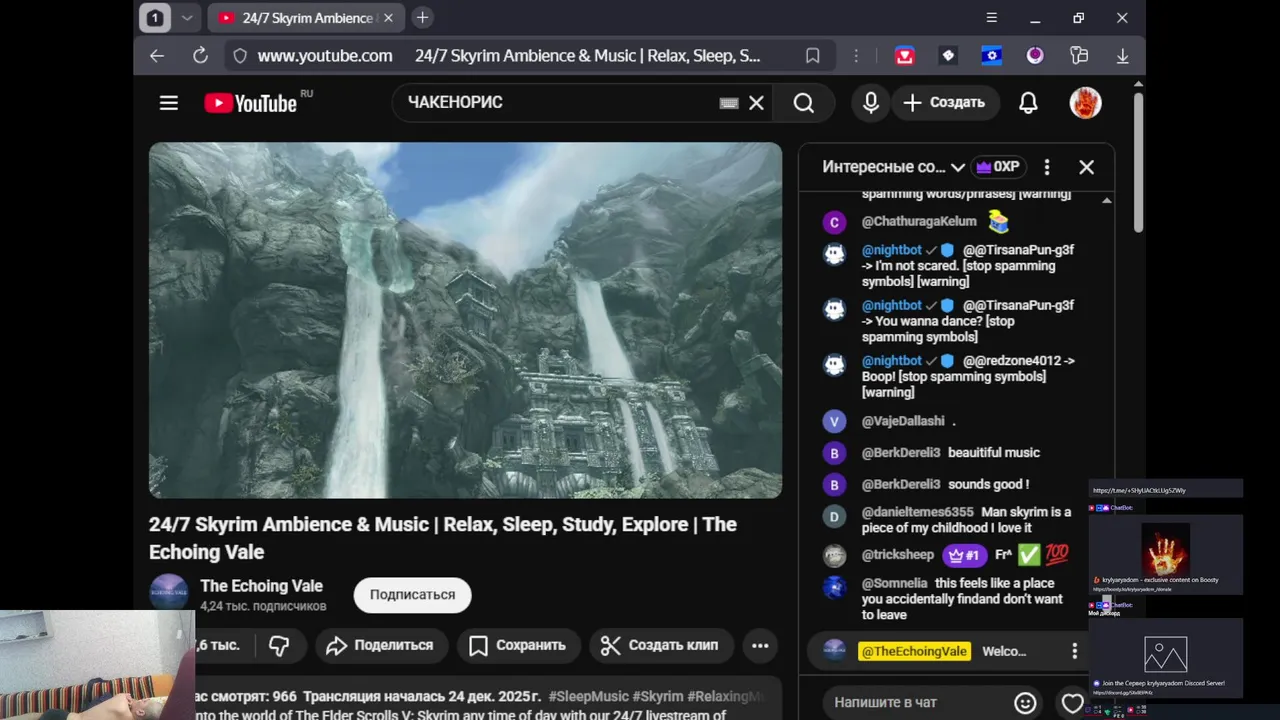Click the Skyrim waterfall video player
The width and height of the screenshot is (1280, 720).
click(x=465, y=320)
